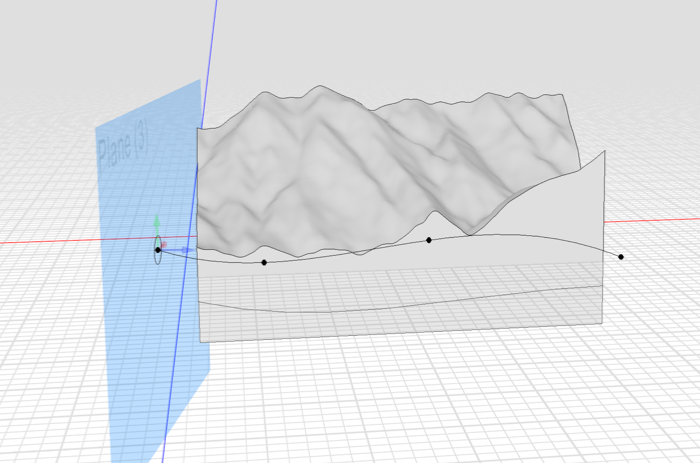Select the third spline control point
700x463 pixels.
(x=429, y=240)
